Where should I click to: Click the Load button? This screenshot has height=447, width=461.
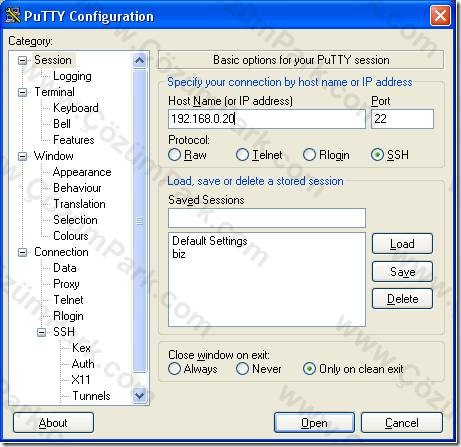click(x=402, y=244)
